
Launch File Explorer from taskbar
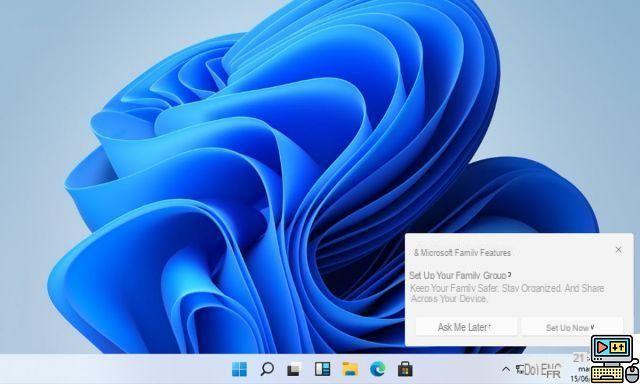pyautogui.click(x=350, y=369)
